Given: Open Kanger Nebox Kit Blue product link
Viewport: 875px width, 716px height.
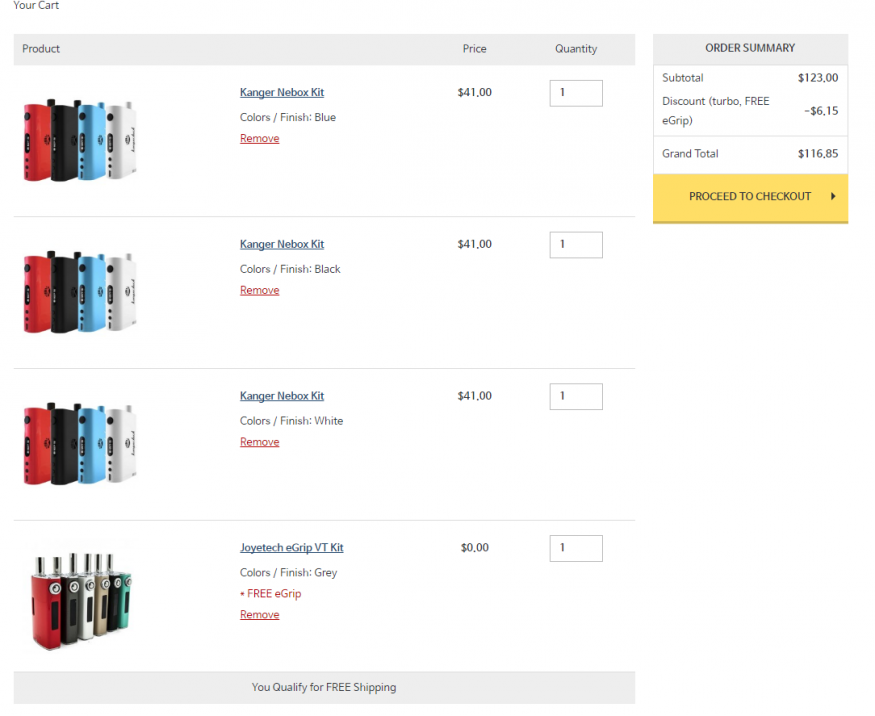Looking at the screenshot, I should tap(282, 93).
